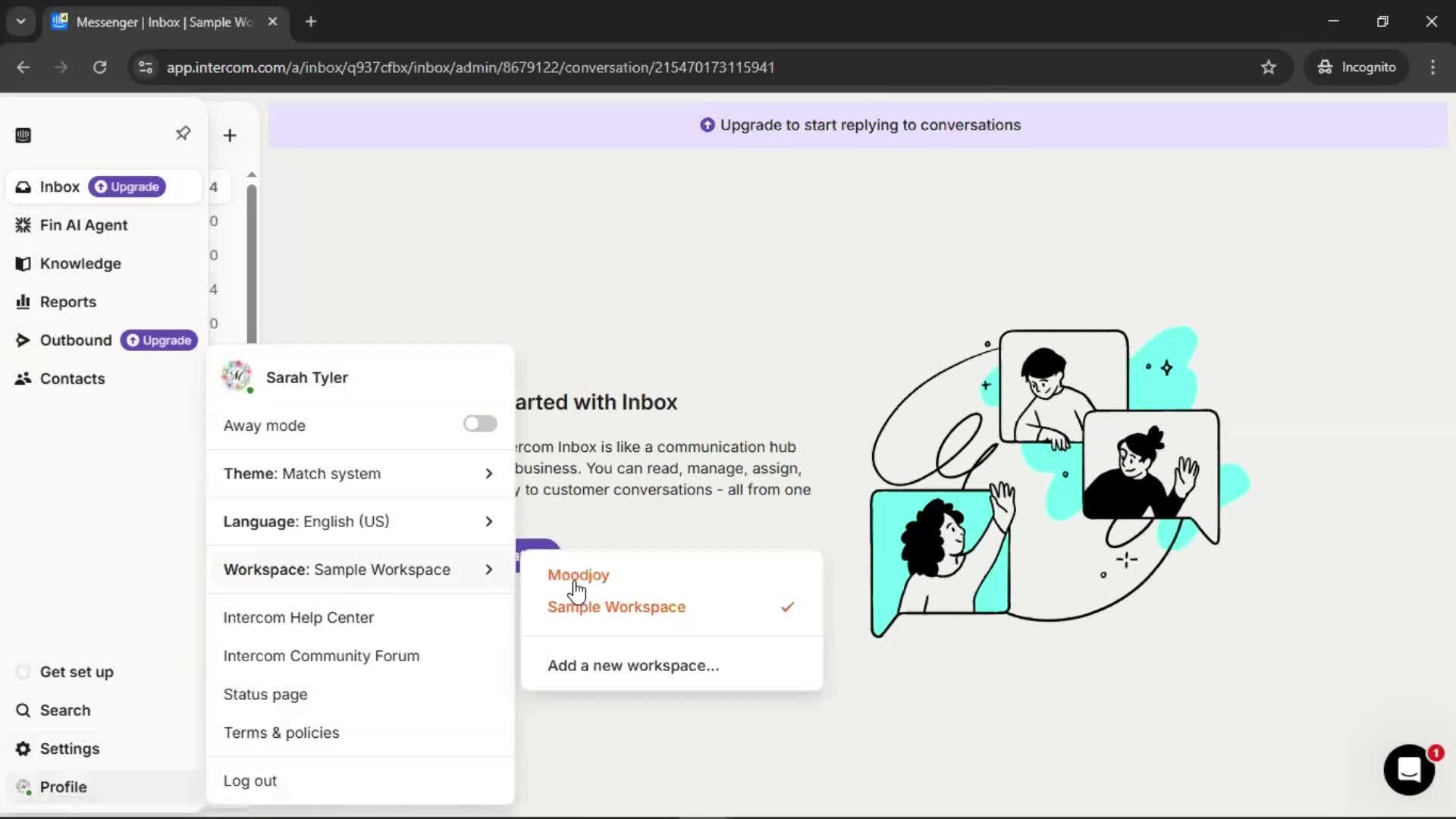Click the Knowledge book icon

pyautogui.click(x=24, y=264)
